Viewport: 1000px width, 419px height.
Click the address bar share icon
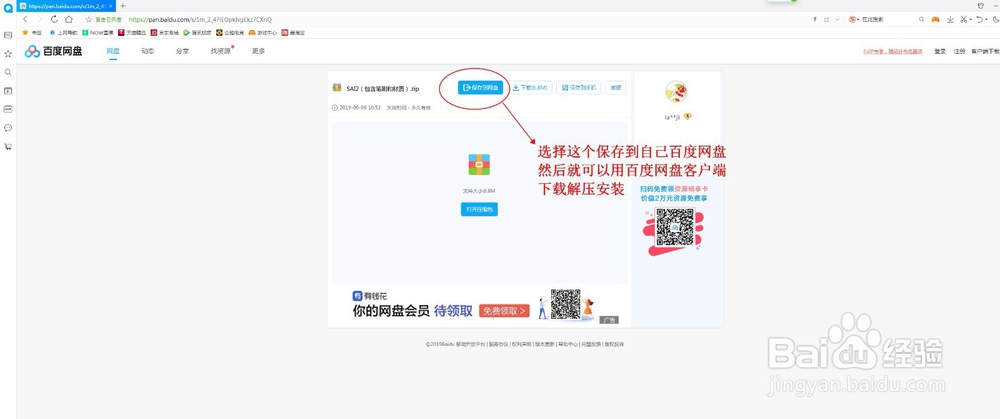click(827, 20)
